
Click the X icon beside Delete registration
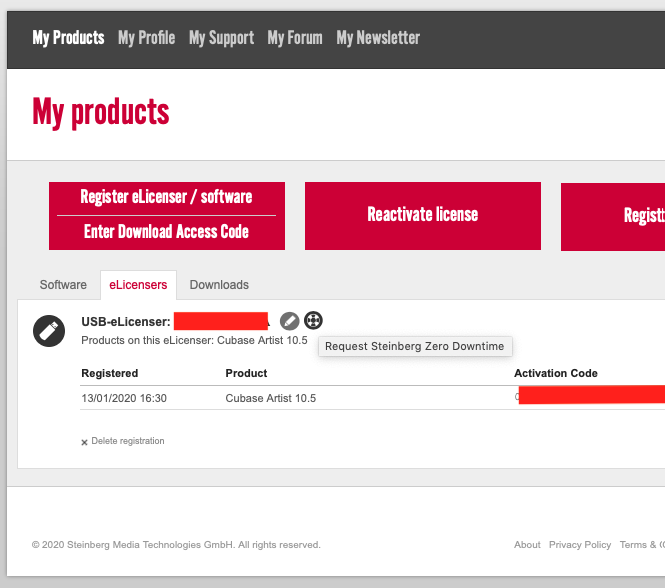coord(84,442)
